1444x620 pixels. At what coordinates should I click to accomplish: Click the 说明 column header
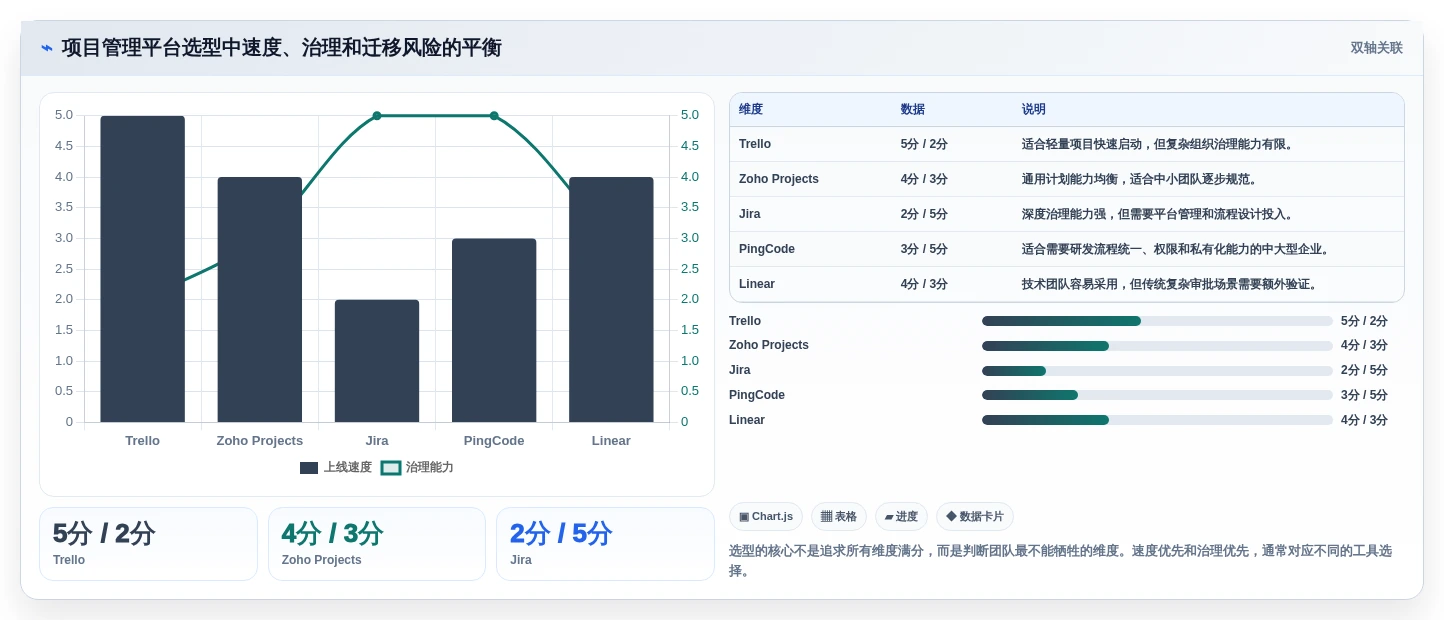[x=1034, y=110]
